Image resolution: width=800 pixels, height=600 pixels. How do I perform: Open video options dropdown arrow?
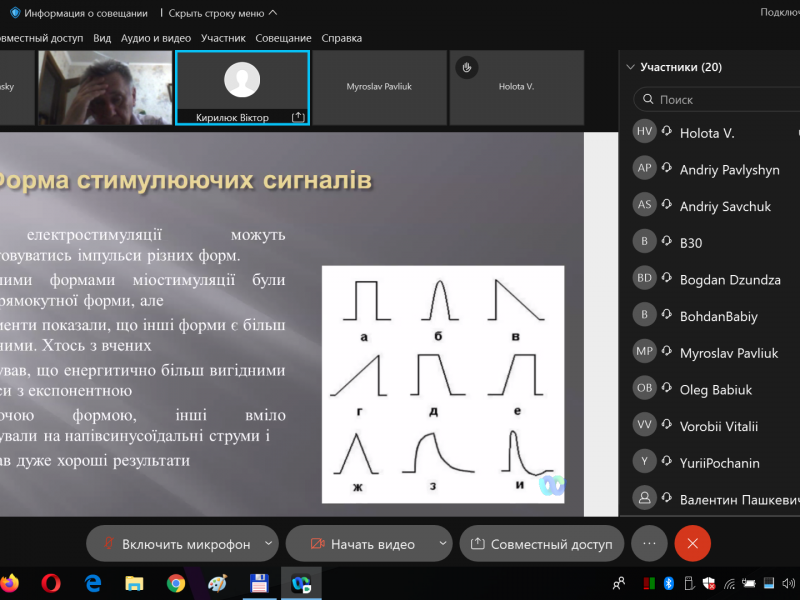tap(442, 543)
